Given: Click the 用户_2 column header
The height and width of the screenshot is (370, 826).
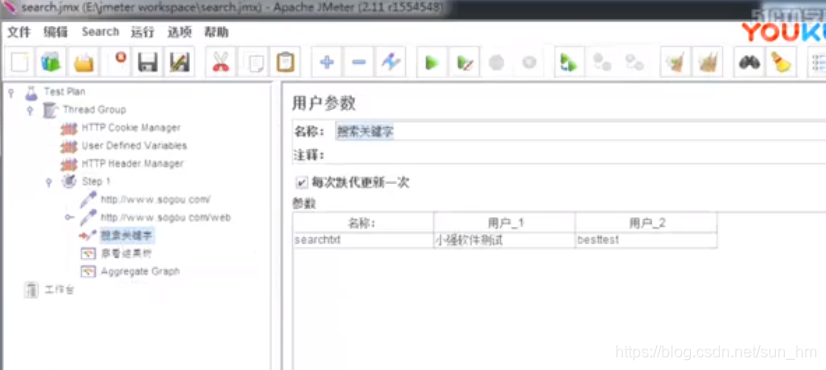Looking at the screenshot, I should pyautogui.click(x=646, y=223).
